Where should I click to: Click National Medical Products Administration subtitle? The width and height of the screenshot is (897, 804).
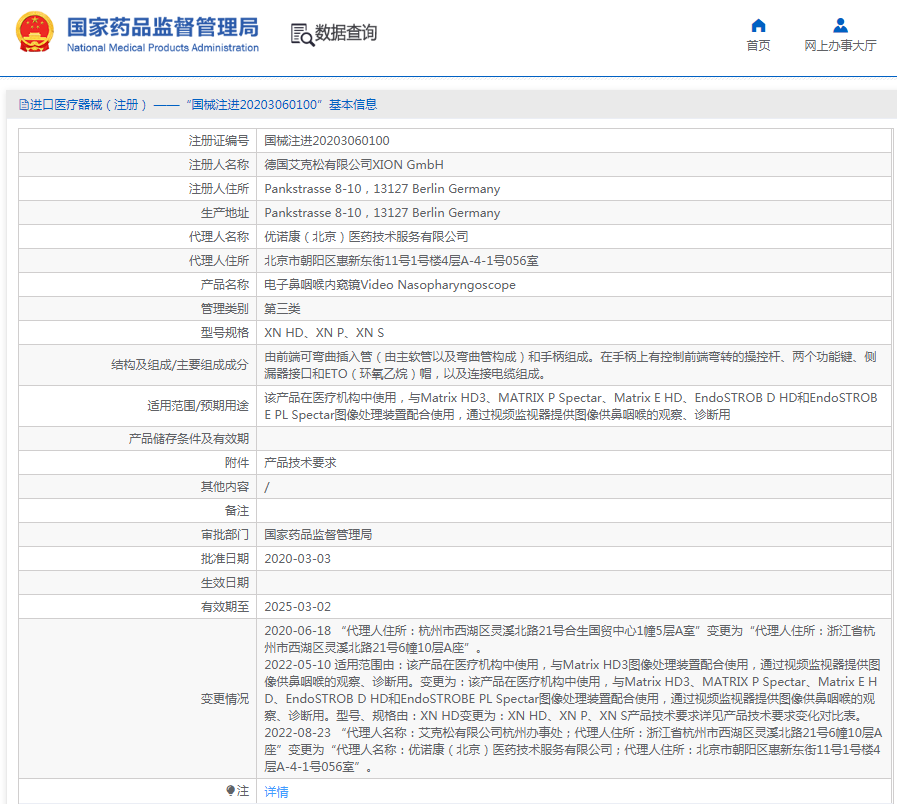162,47
